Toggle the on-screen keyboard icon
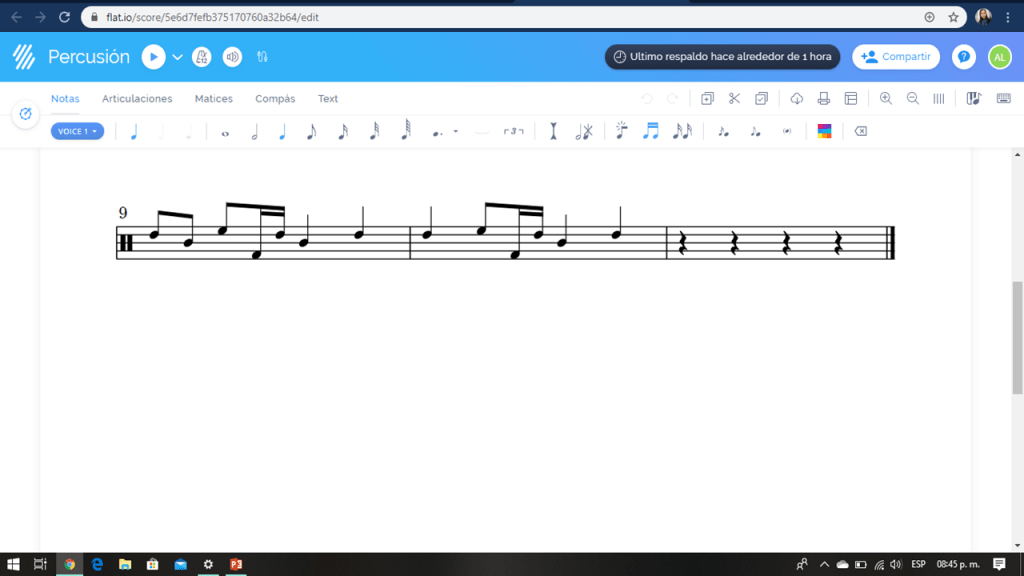The width and height of the screenshot is (1024, 576). coord(1003,99)
